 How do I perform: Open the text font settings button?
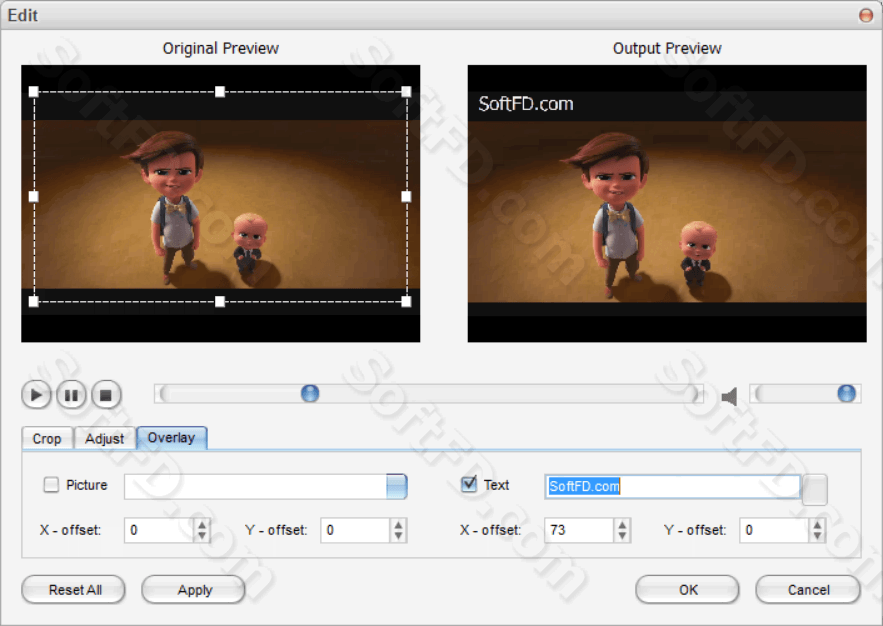click(814, 489)
